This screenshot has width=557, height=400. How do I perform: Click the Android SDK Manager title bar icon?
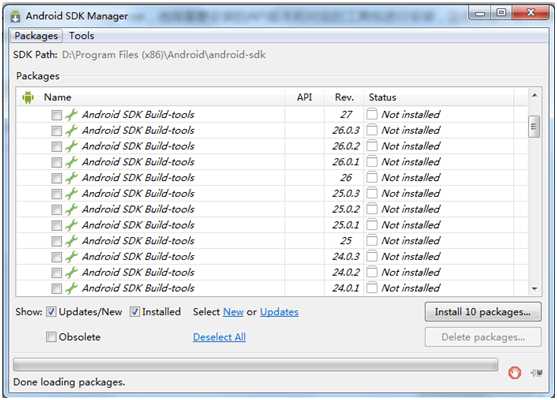tap(15, 16)
